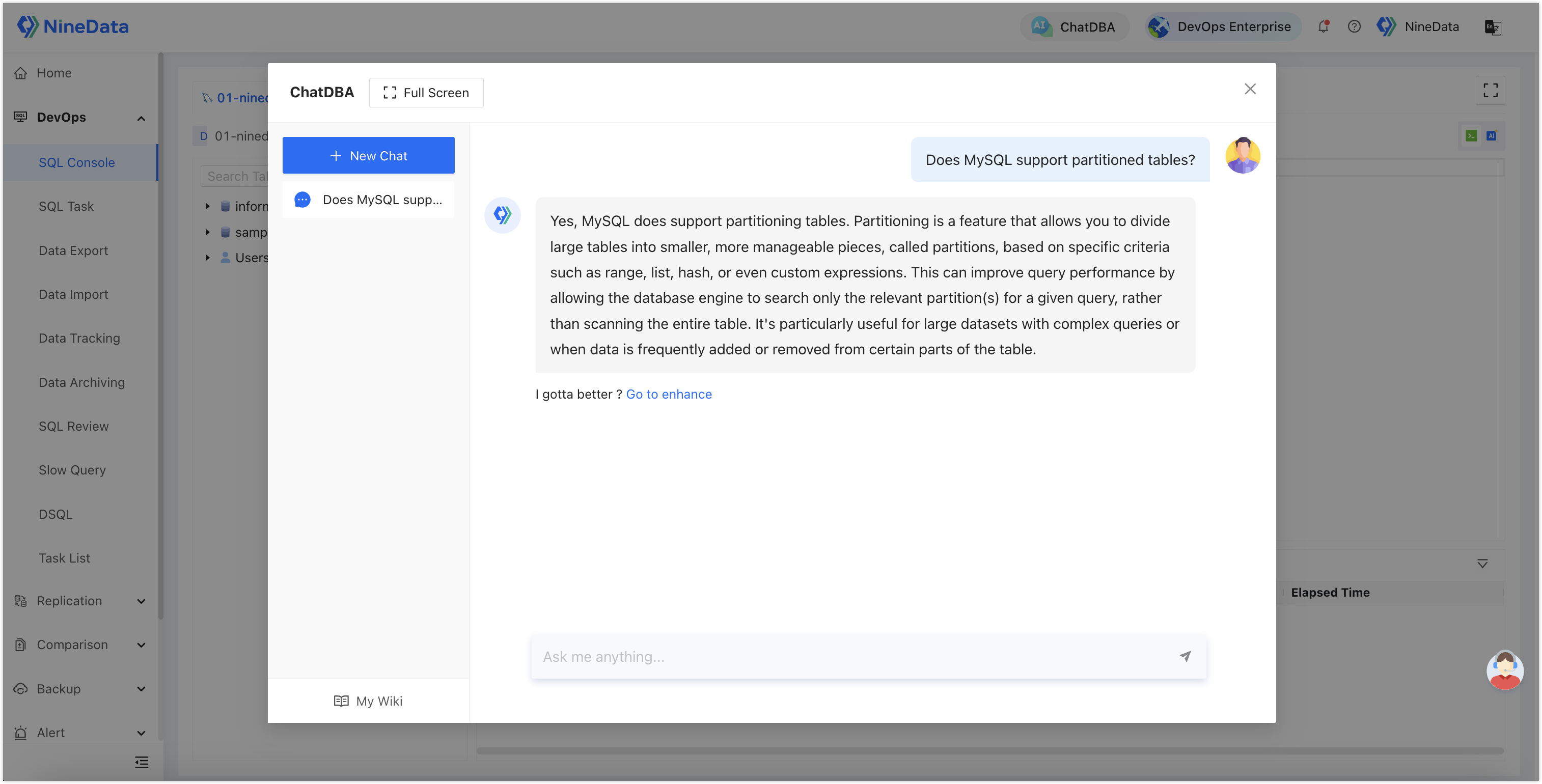Open the help question mark icon

(1354, 26)
